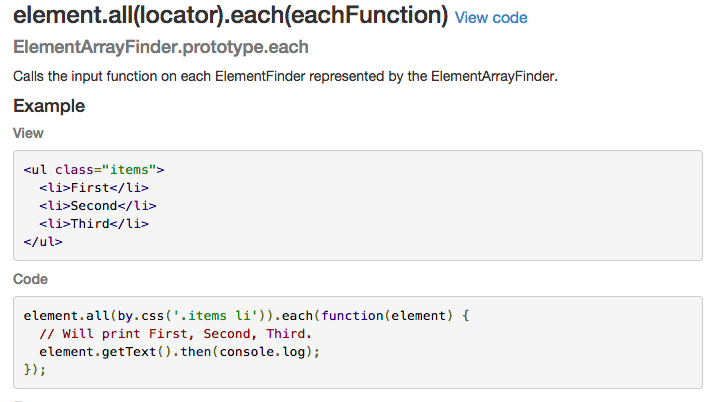This screenshot has width=711, height=402.
Task: Click the li First line in HTML
Action: point(94,188)
